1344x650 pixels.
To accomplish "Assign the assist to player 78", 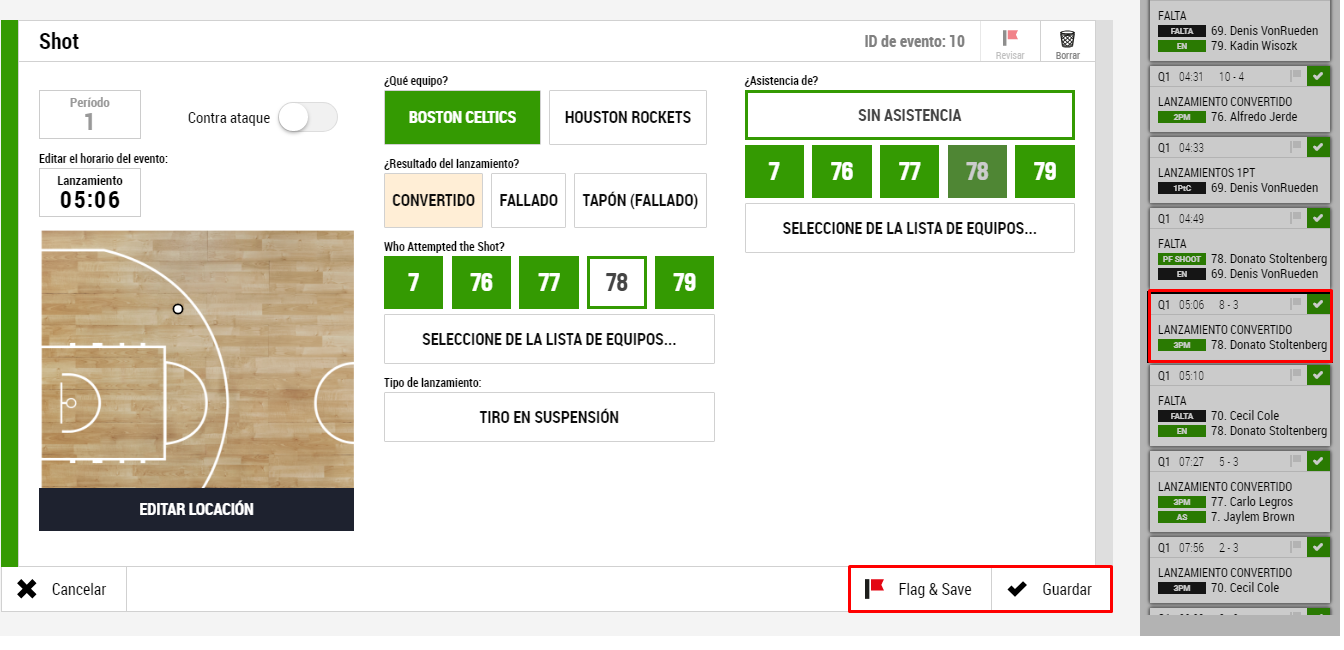I will [977, 171].
